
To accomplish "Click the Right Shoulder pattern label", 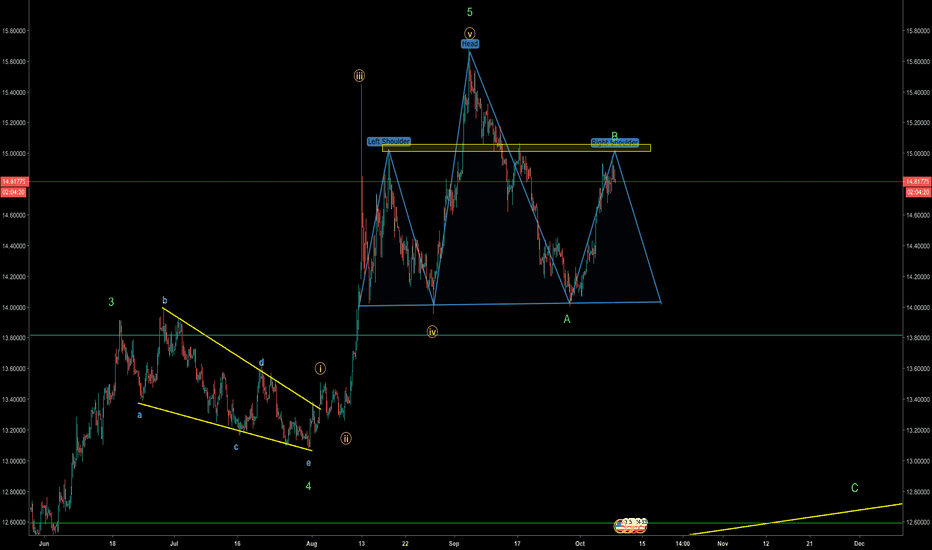I will [x=615, y=143].
